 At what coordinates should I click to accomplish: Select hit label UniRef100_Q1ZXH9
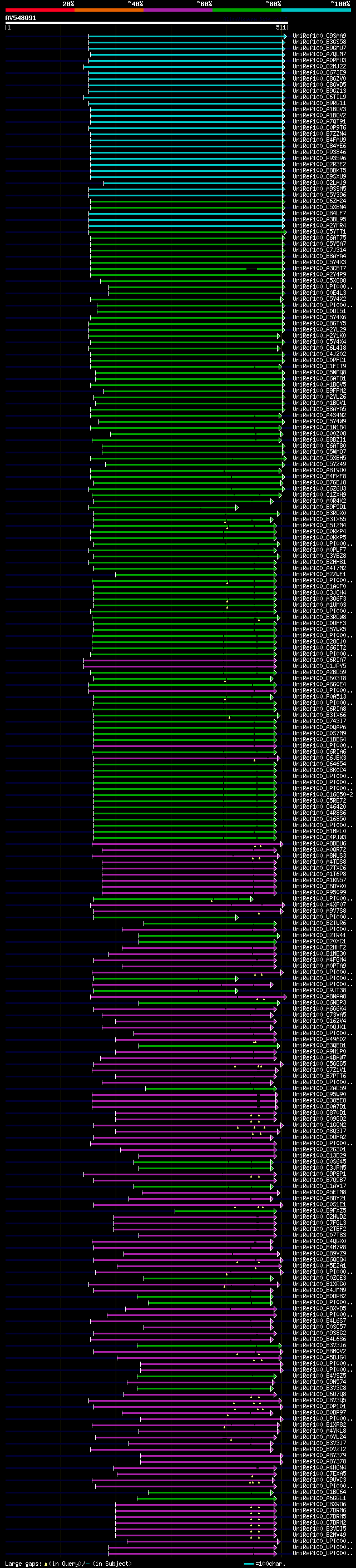tap(319, 494)
